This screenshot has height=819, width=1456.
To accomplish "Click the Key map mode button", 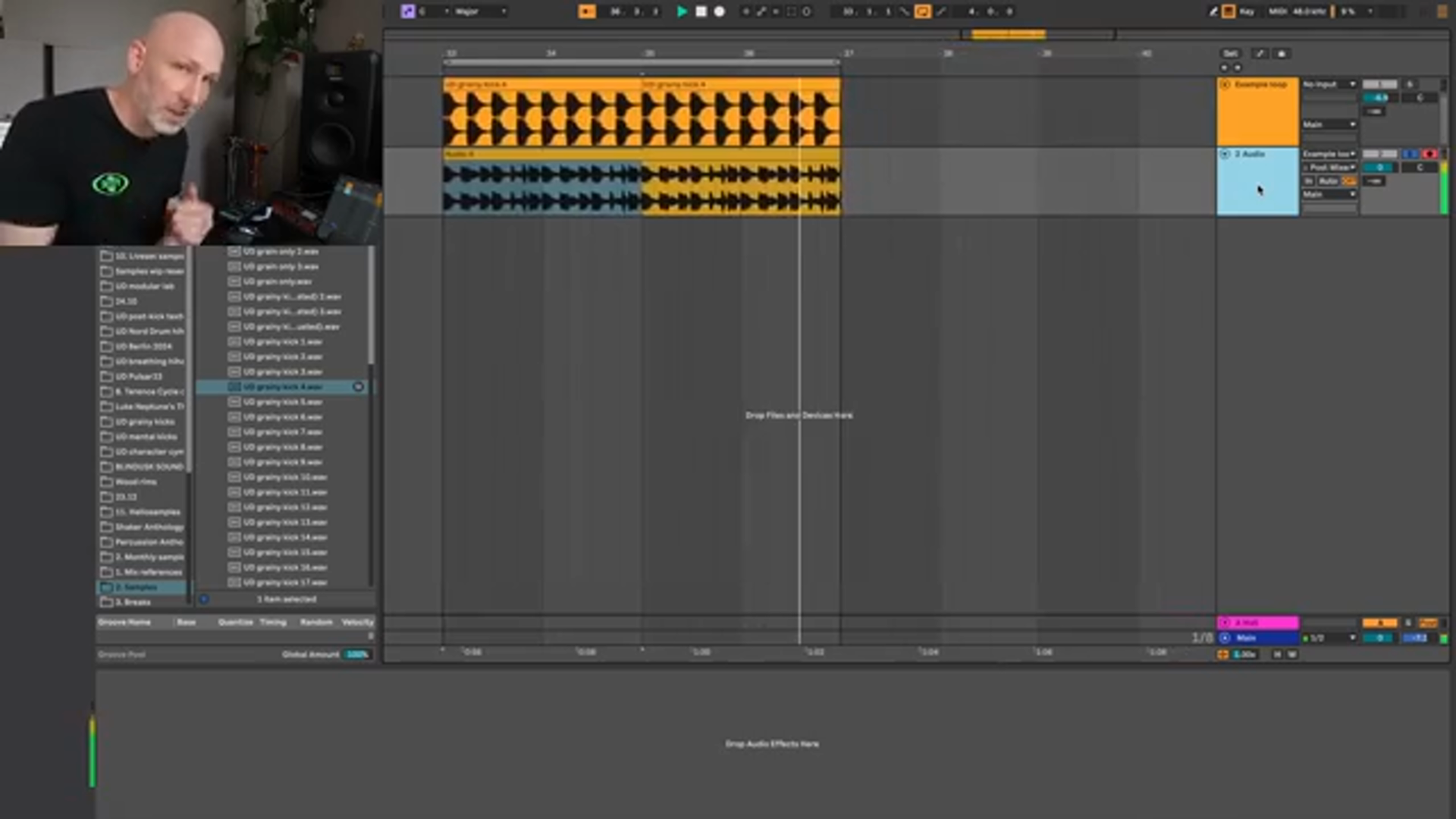I will 1246,11.
